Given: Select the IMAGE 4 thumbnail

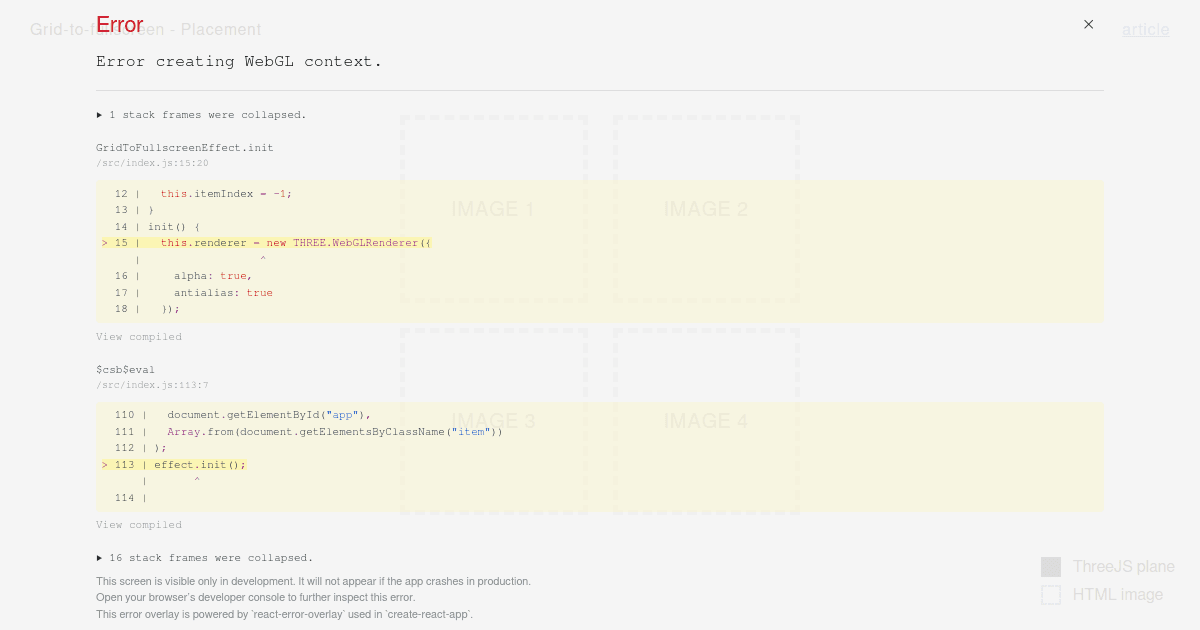Looking at the screenshot, I should click(706, 421).
